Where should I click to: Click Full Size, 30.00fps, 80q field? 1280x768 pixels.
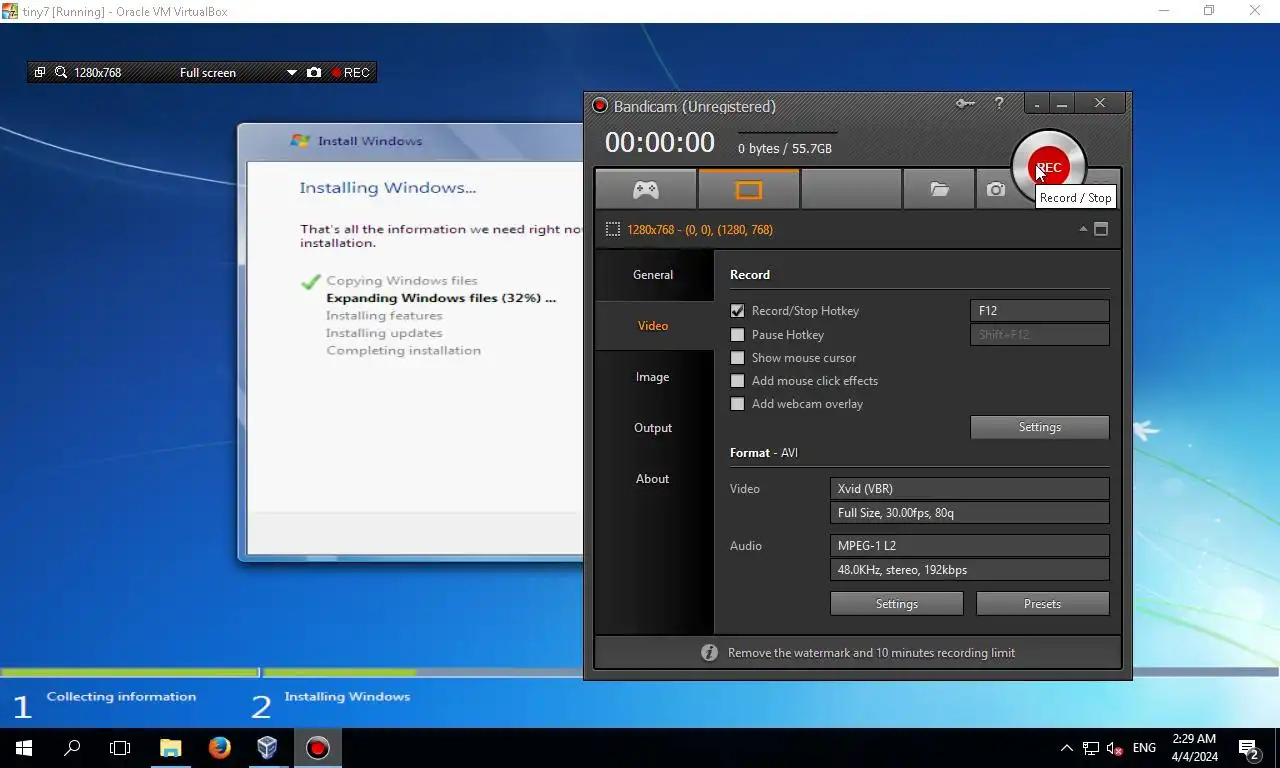(x=970, y=513)
